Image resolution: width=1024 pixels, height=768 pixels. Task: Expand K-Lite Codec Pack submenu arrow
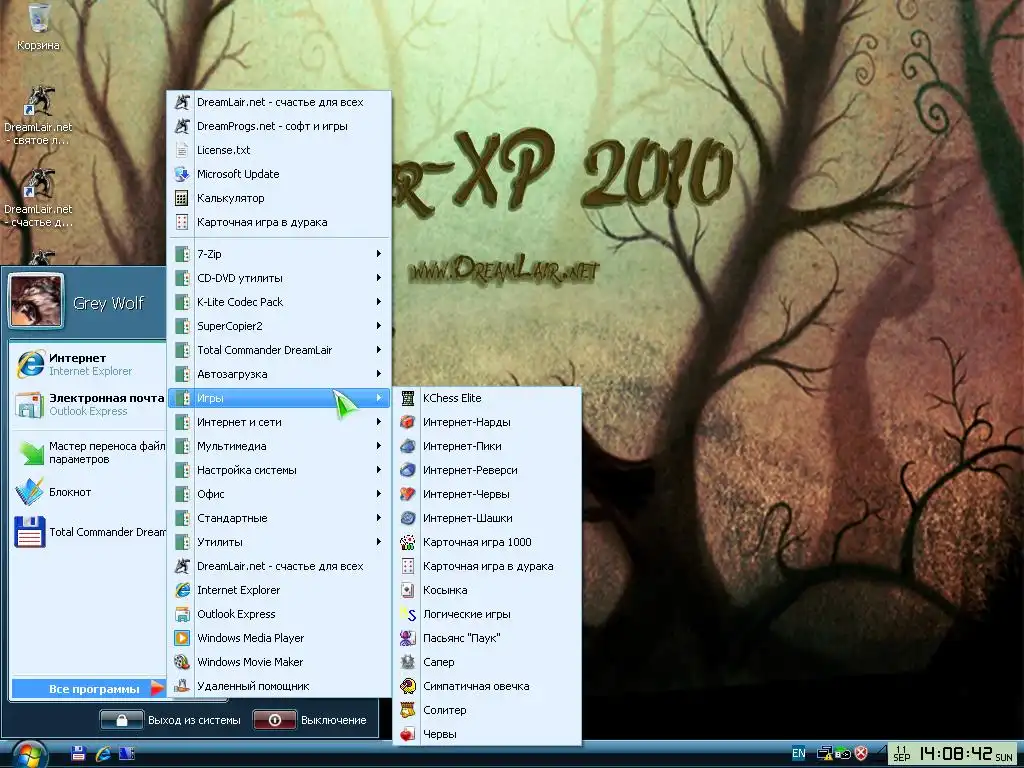(x=379, y=302)
